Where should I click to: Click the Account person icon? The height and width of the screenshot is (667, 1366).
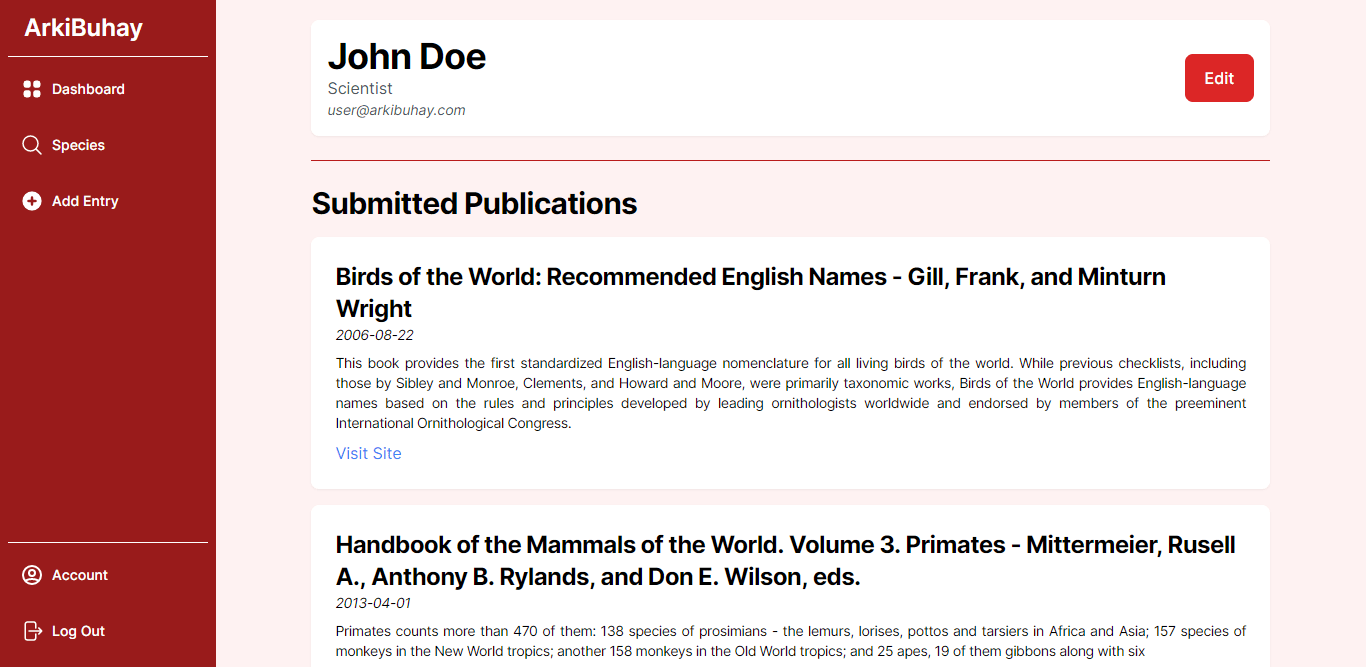click(32, 575)
